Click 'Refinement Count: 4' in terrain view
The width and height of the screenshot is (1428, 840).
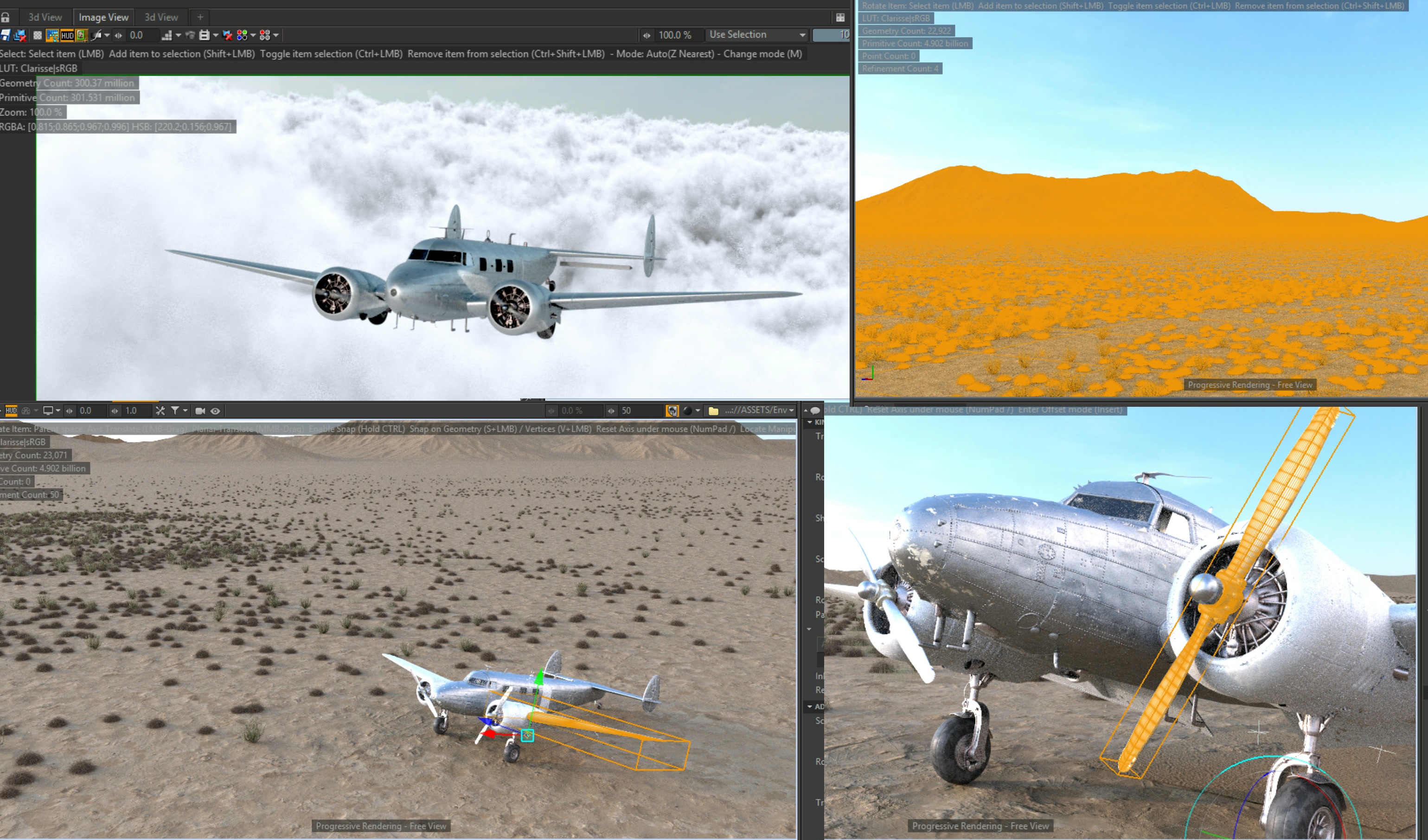[900, 69]
